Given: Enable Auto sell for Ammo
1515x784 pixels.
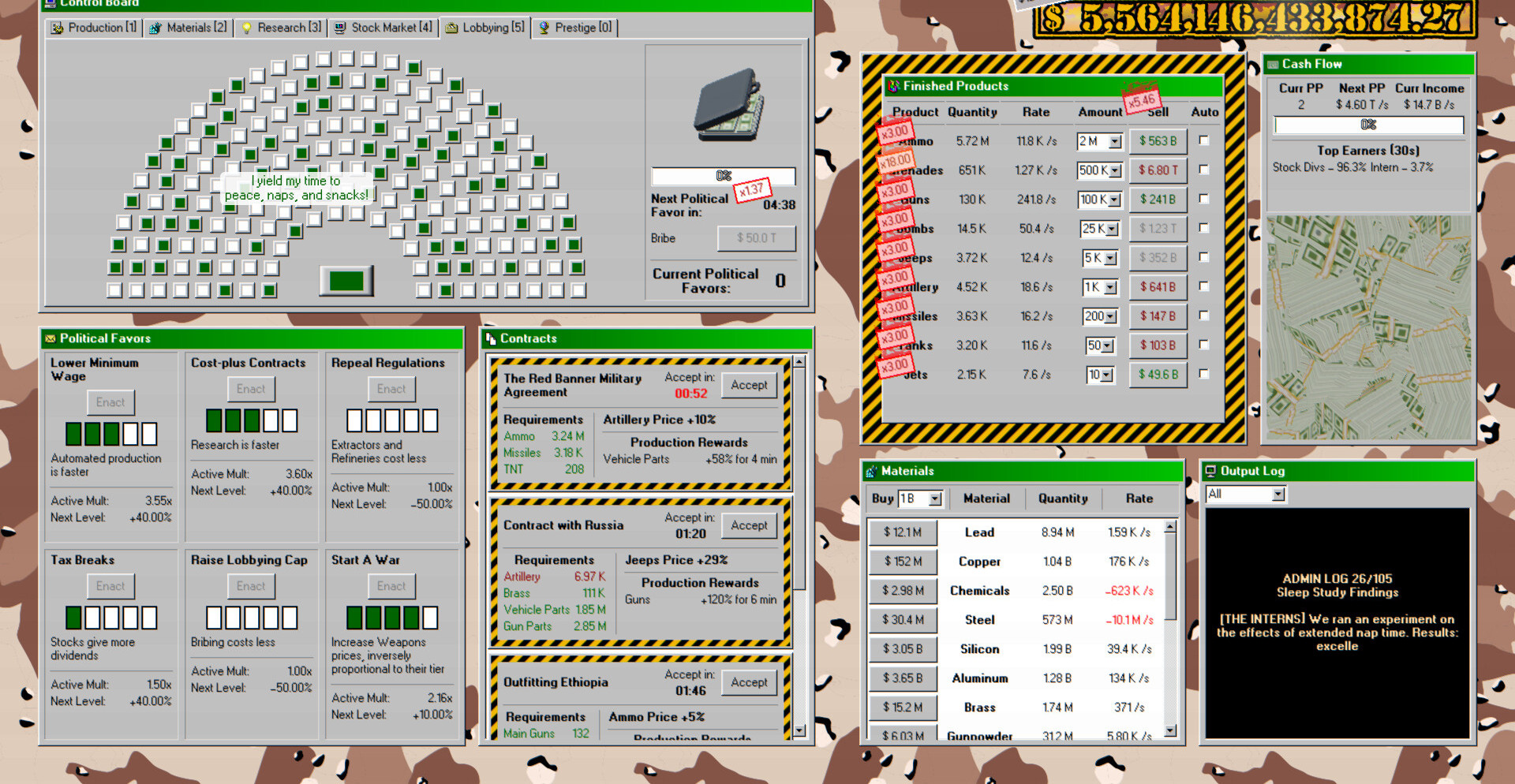Looking at the screenshot, I should 1203,140.
